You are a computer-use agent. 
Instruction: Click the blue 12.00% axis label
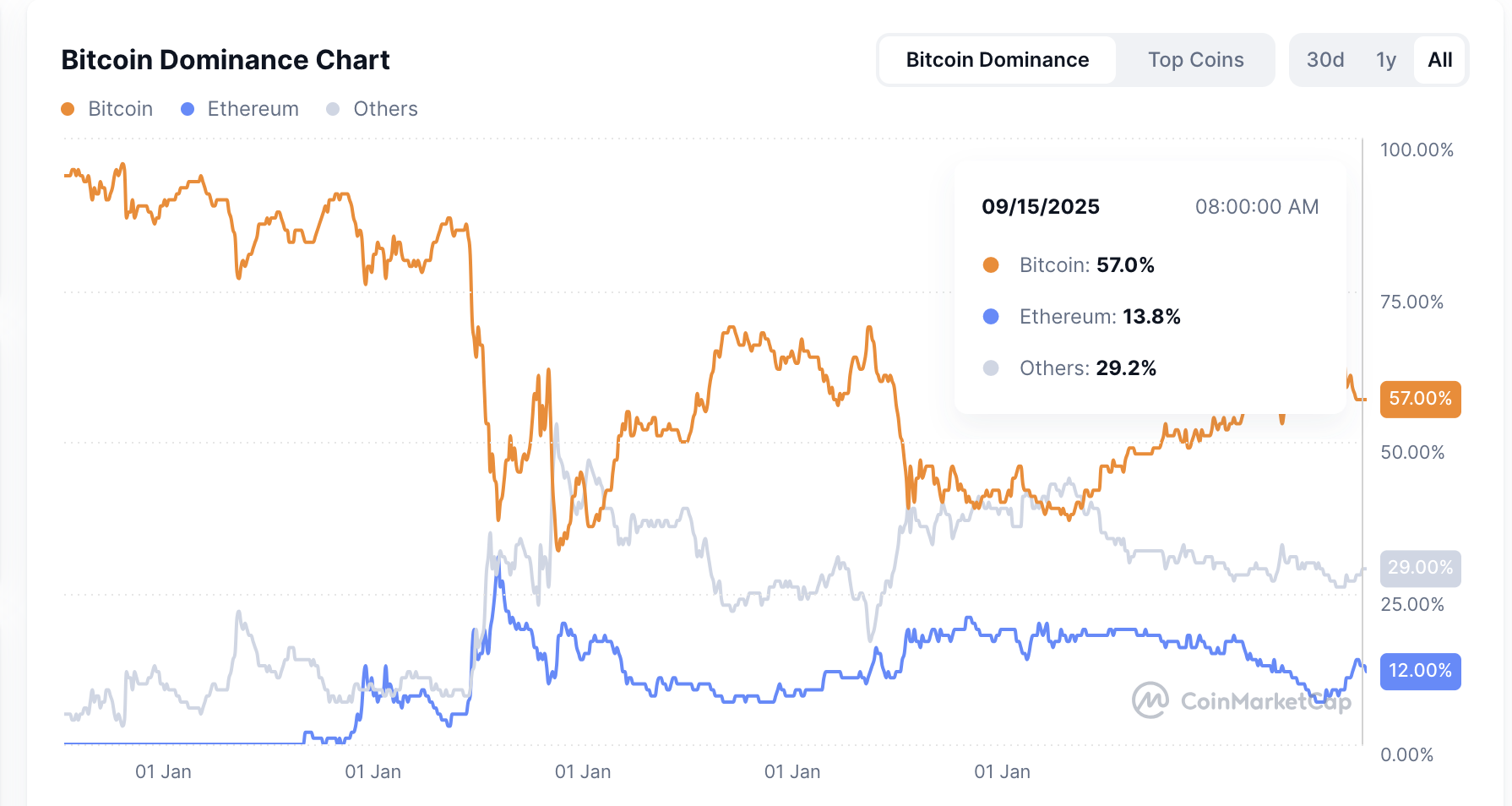click(x=1420, y=671)
